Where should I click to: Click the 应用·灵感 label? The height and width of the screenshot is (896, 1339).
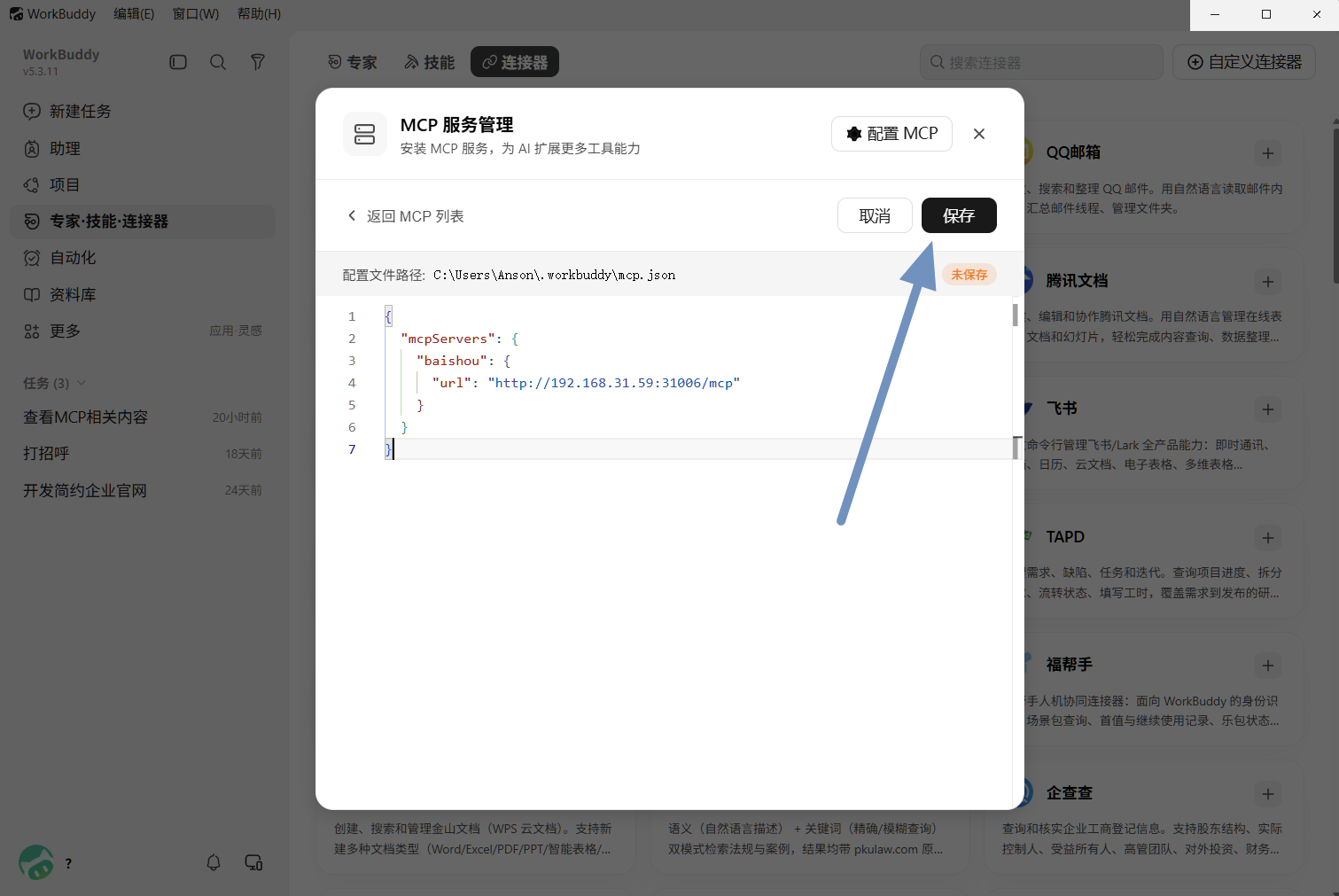[236, 331]
